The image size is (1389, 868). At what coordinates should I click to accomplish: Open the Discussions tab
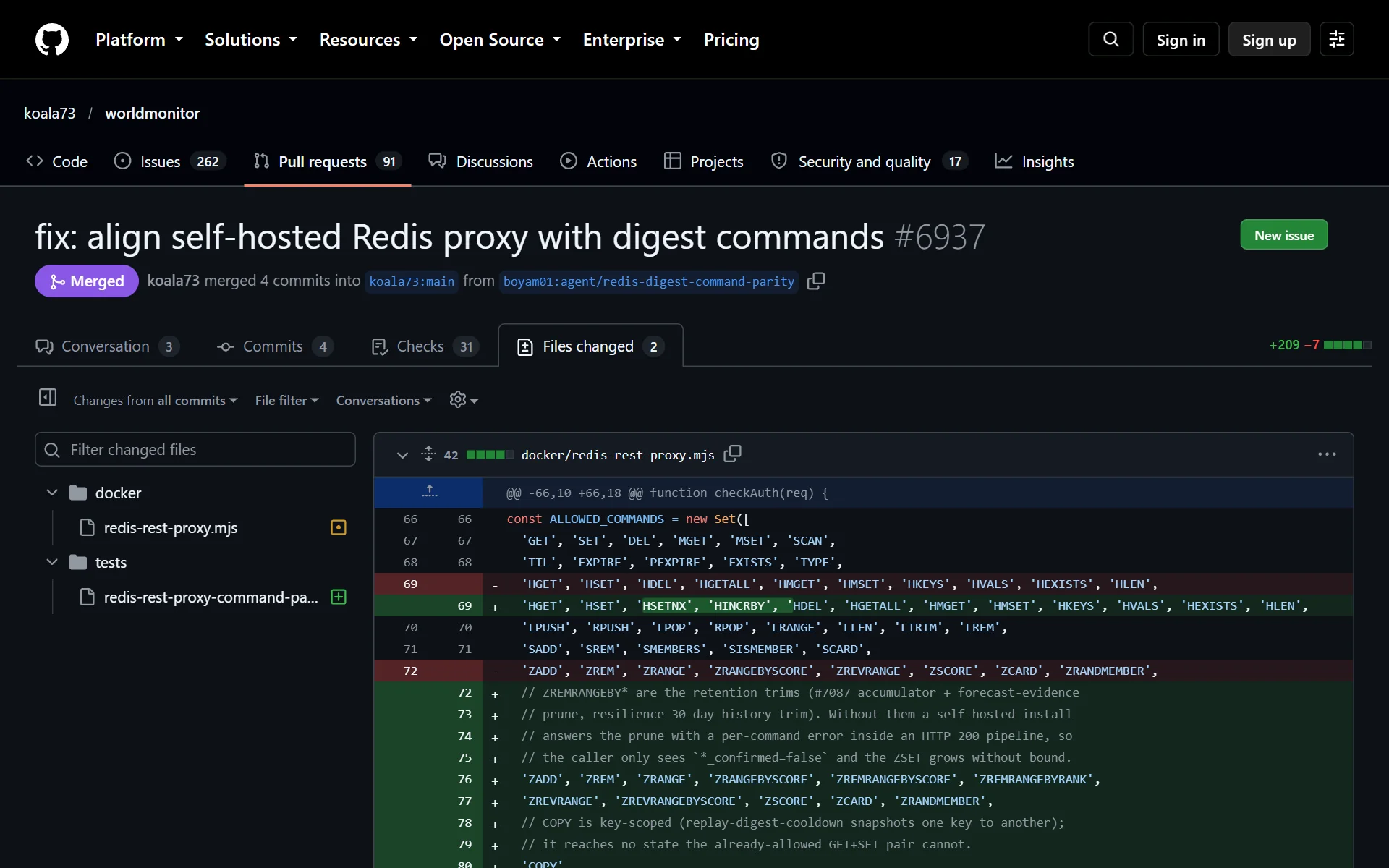480,161
